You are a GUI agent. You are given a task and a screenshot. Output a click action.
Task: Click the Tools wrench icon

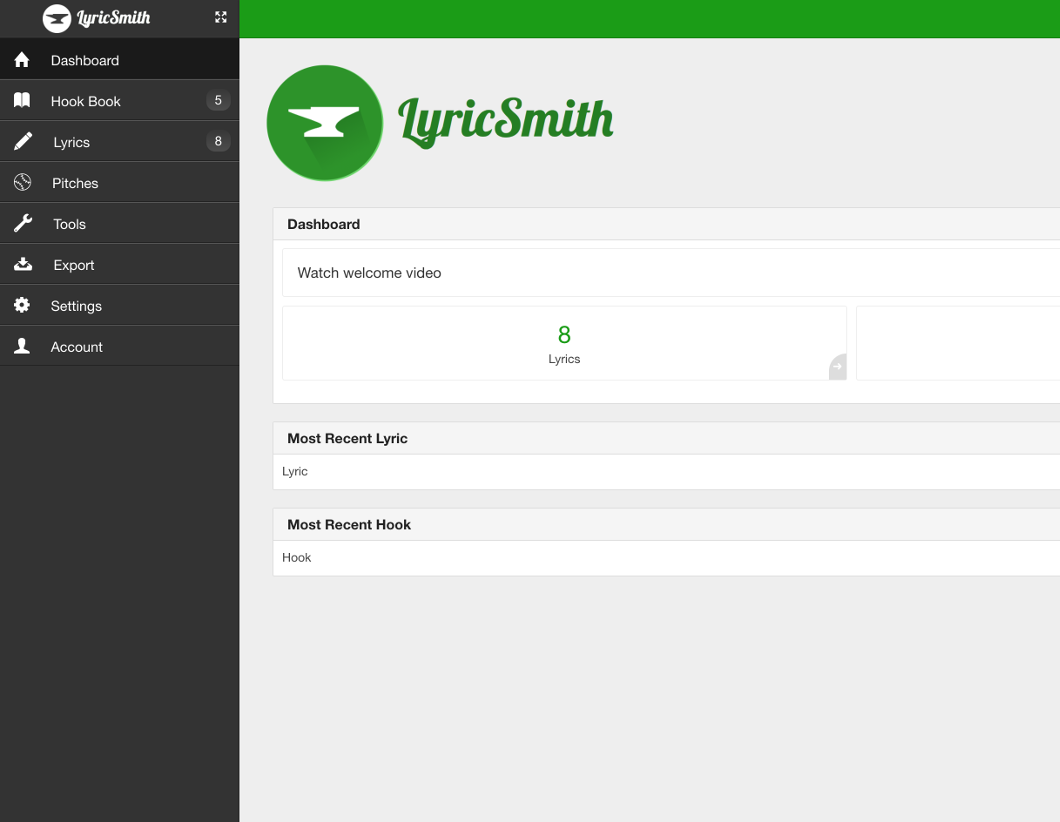(23, 223)
